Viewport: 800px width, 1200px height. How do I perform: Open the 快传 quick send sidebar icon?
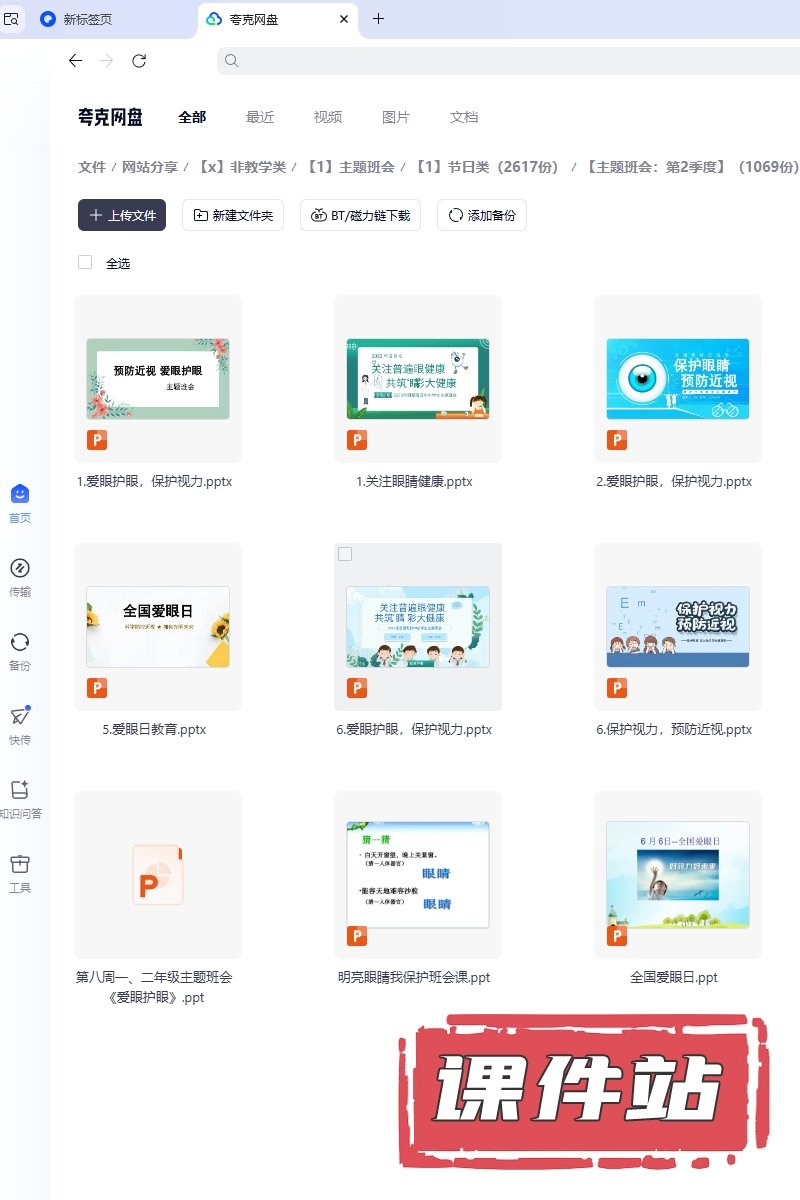coord(20,717)
